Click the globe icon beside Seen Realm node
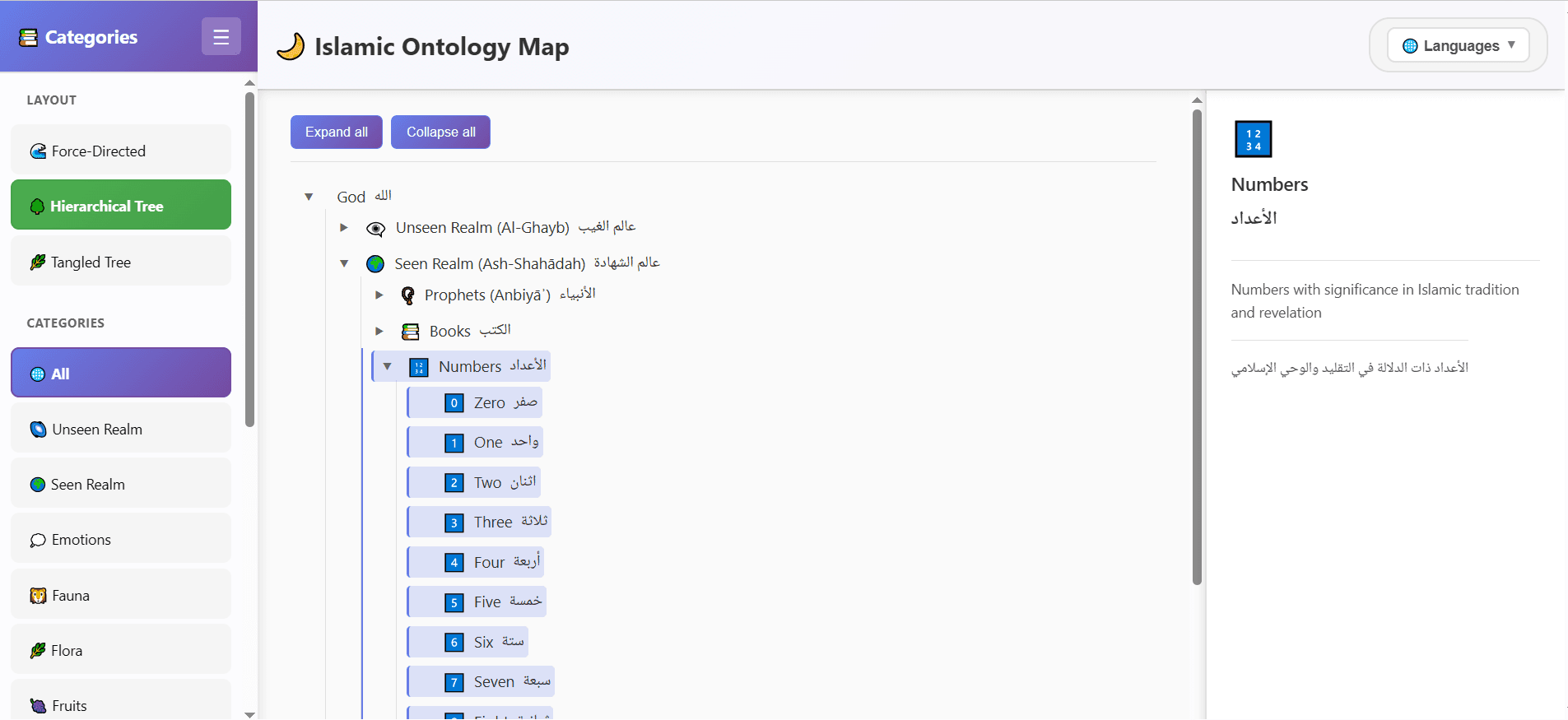This screenshot has height=720, width=1568. coord(375,264)
